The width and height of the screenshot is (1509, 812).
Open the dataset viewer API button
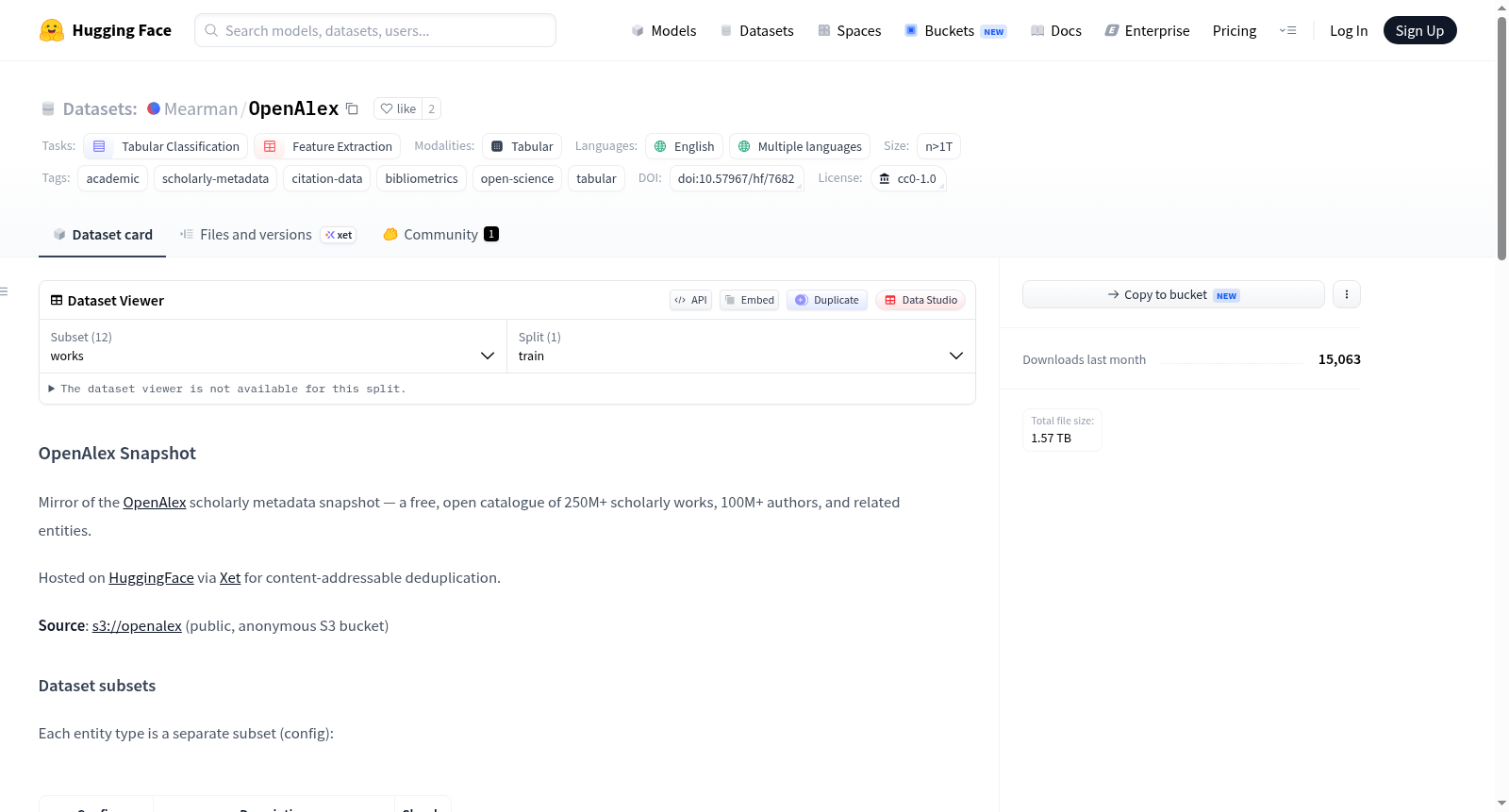click(690, 300)
